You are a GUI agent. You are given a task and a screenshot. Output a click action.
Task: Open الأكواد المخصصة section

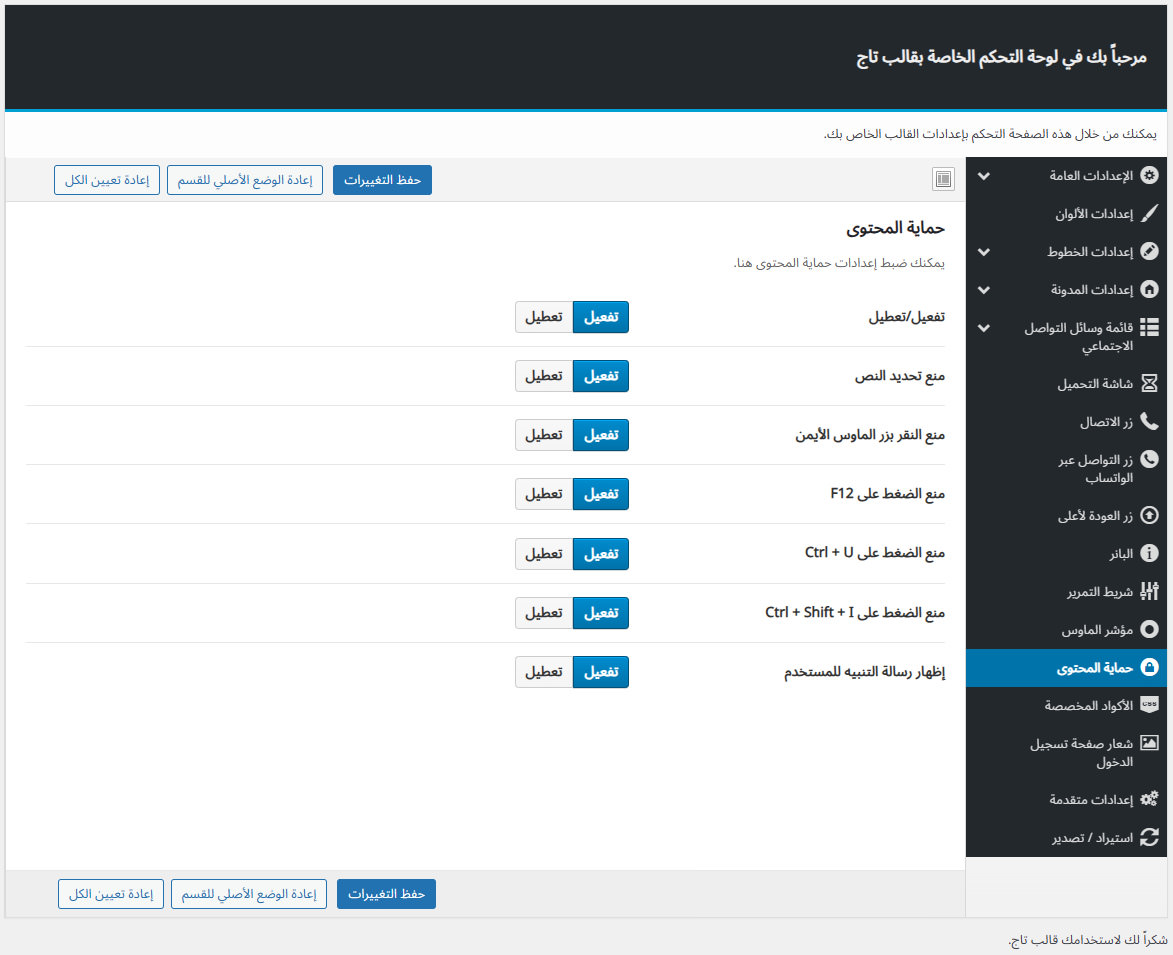pyautogui.click(x=1089, y=706)
